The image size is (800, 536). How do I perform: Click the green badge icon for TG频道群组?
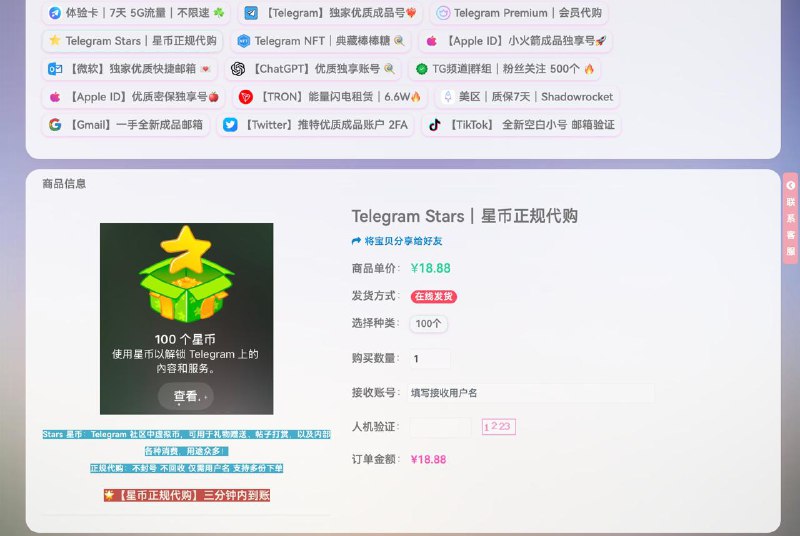(x=421, y=69)
